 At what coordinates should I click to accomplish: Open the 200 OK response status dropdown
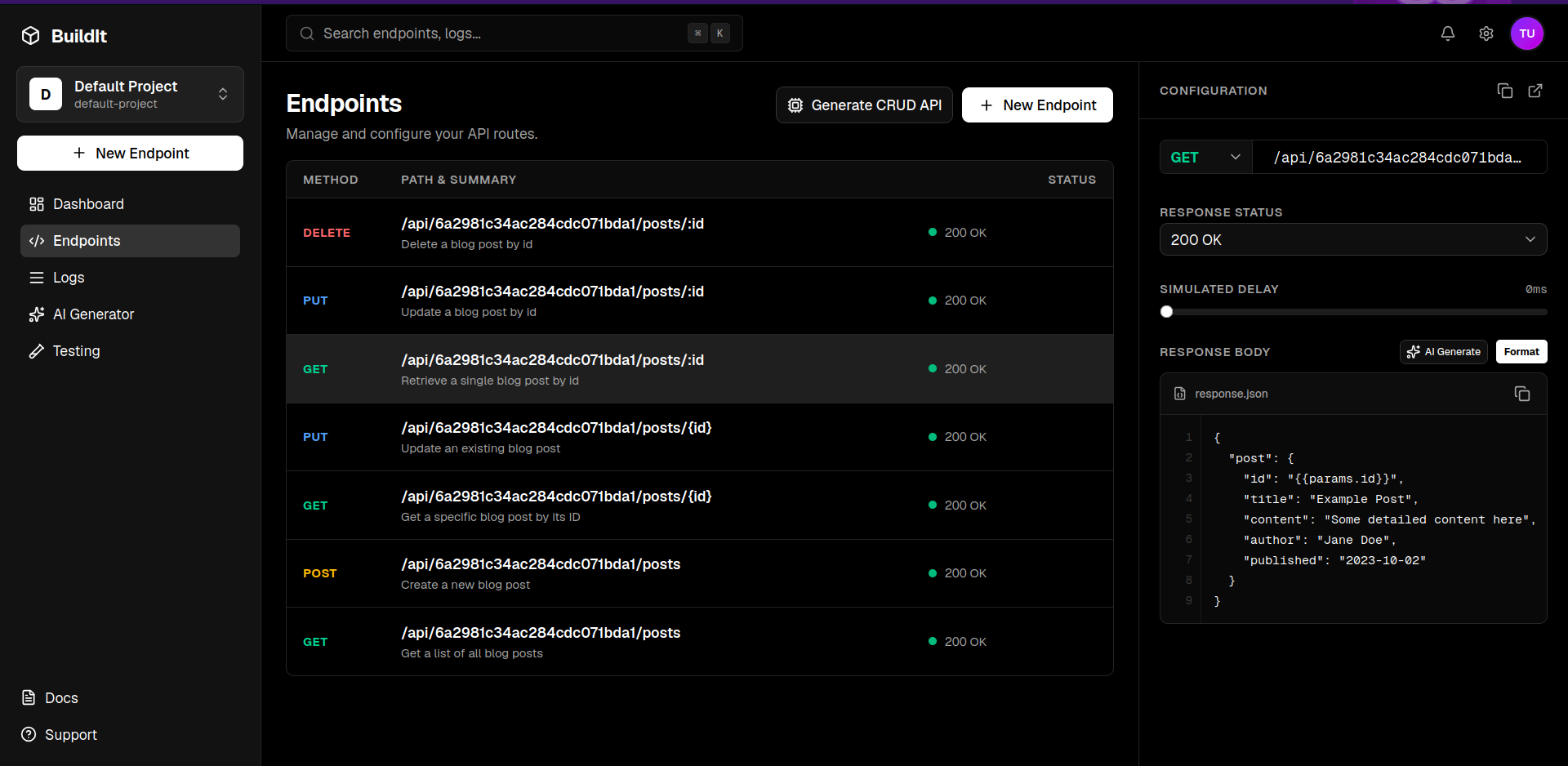pyautogui.click(x=1353, y=240)
